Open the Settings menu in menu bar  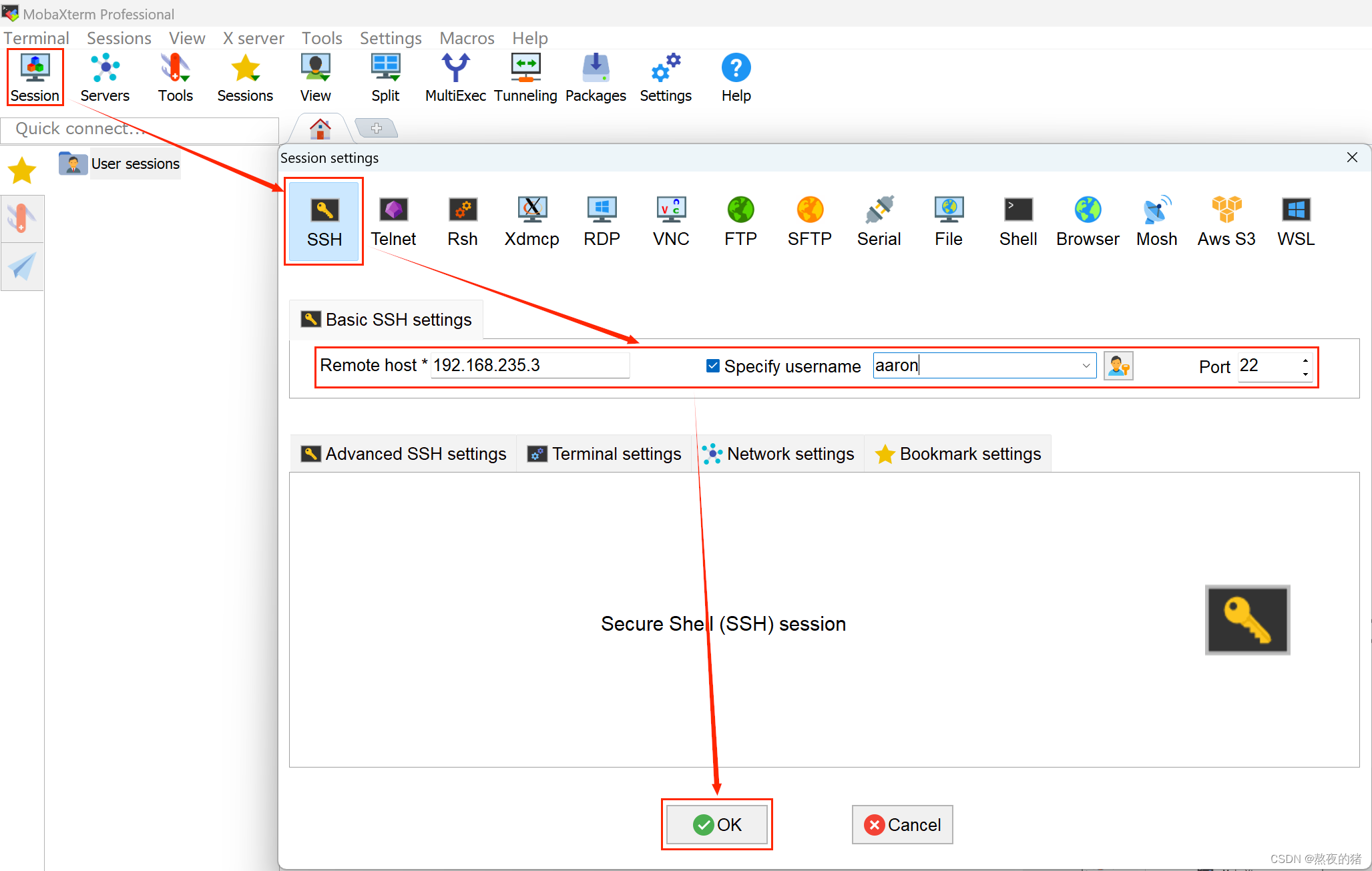[391, 38]
